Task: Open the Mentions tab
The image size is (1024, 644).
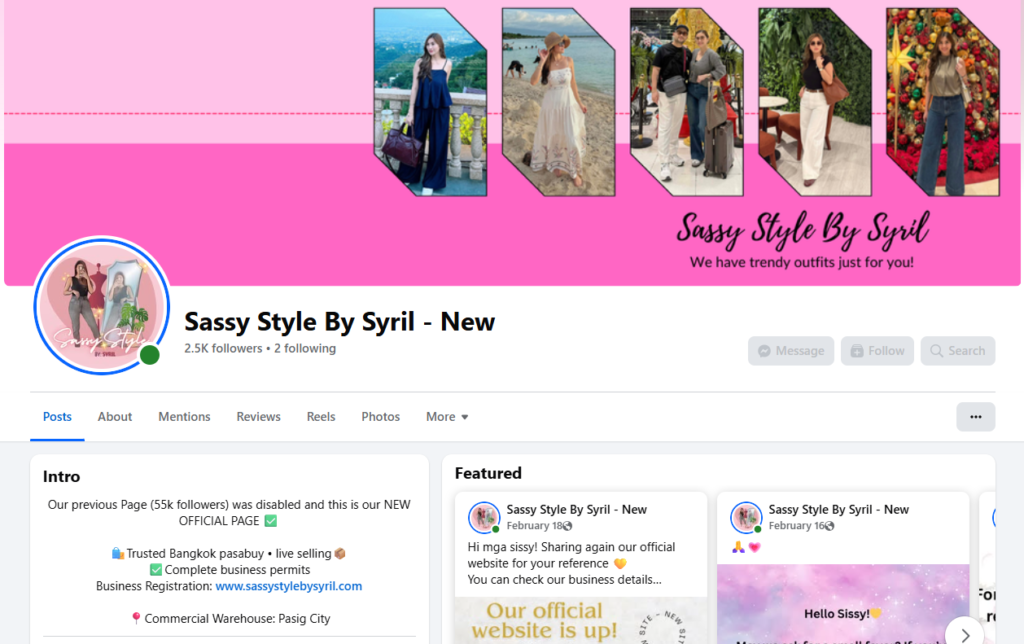Action: pos(184,417)
